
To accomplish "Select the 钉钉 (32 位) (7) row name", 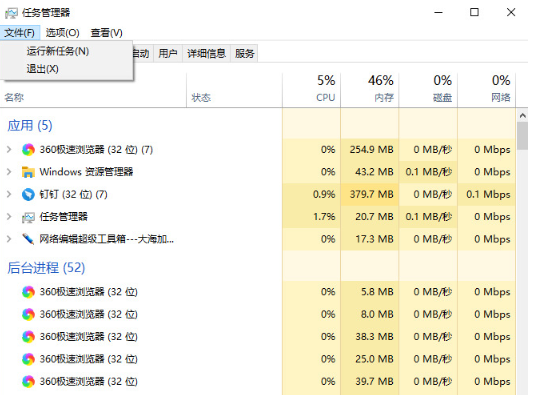I will 73,194.
